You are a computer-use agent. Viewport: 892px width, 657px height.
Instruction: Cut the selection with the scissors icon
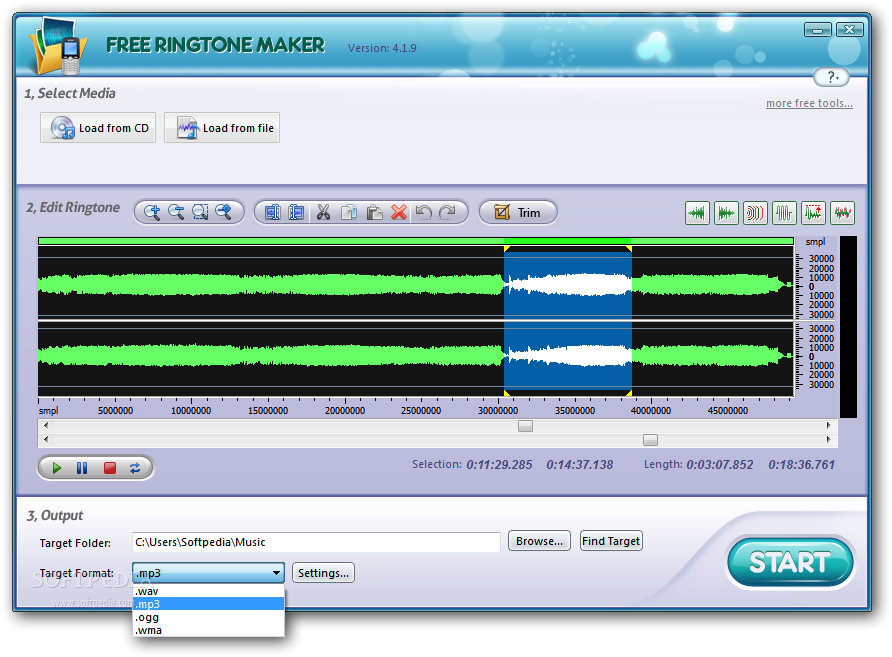pyautogui.click(x=323, y=213)
